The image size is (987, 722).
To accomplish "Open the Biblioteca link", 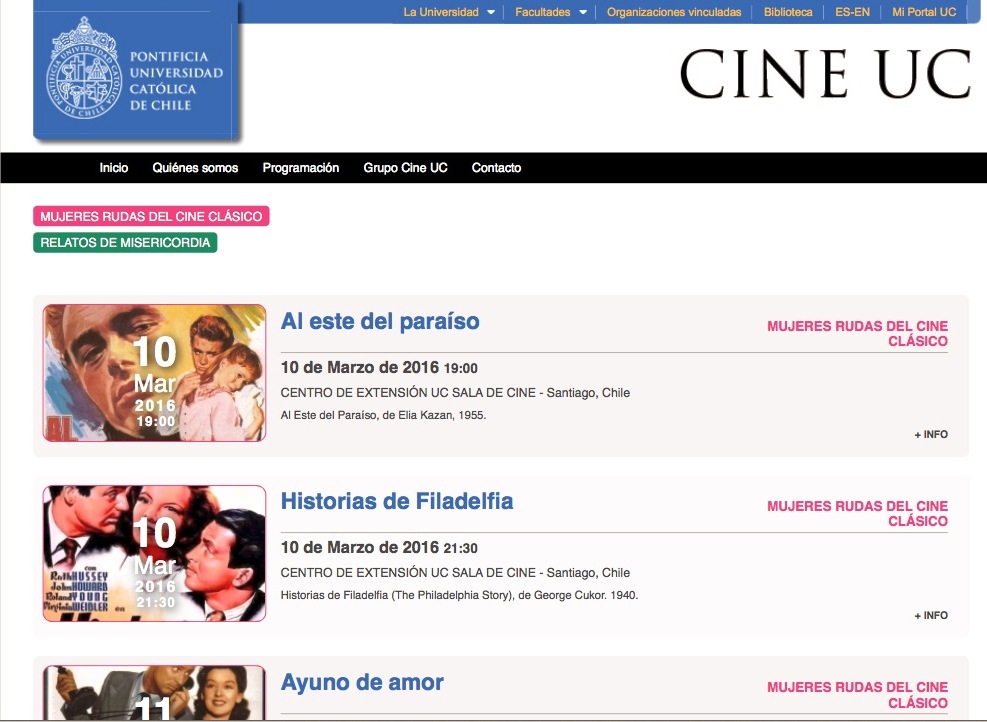I will click(x=788, y=12).
